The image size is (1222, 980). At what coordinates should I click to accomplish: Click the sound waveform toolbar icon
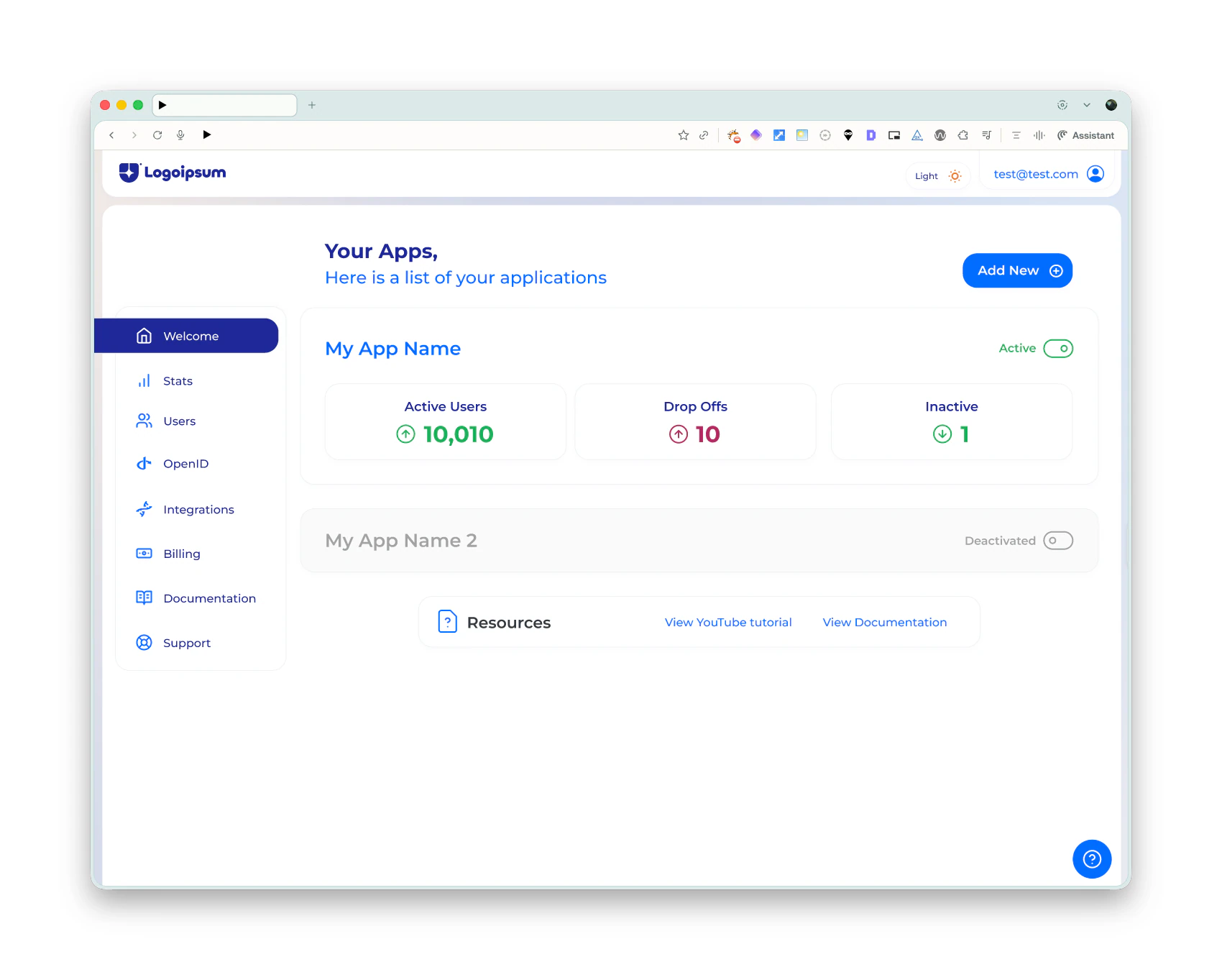coord(1039,135)
